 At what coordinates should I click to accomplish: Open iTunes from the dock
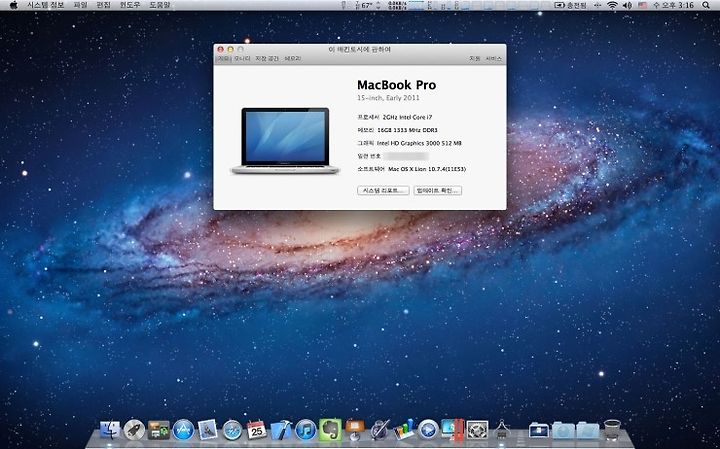click(306, 430)
